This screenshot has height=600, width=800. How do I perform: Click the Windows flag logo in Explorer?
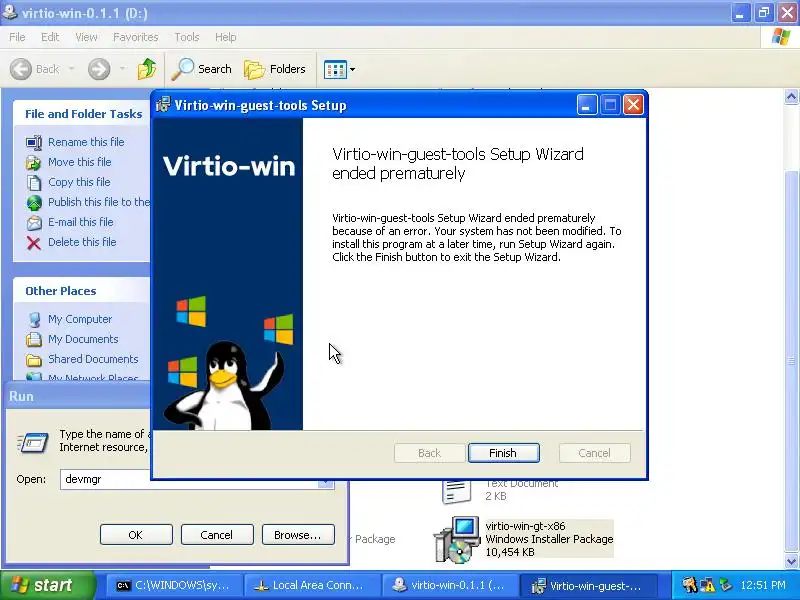coord(781,37)
